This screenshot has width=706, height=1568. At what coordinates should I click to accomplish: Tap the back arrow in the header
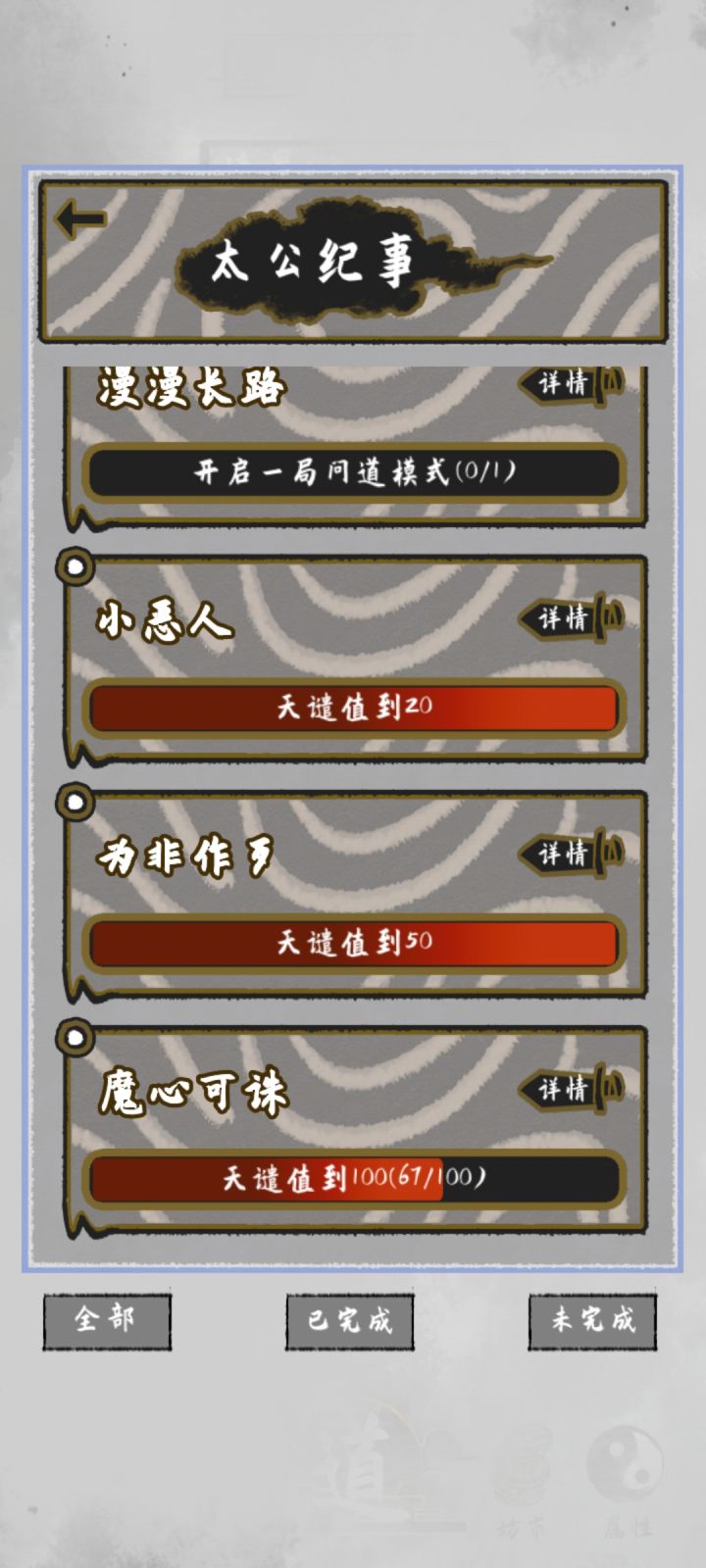pyautogui.click(x=79, y=219)
